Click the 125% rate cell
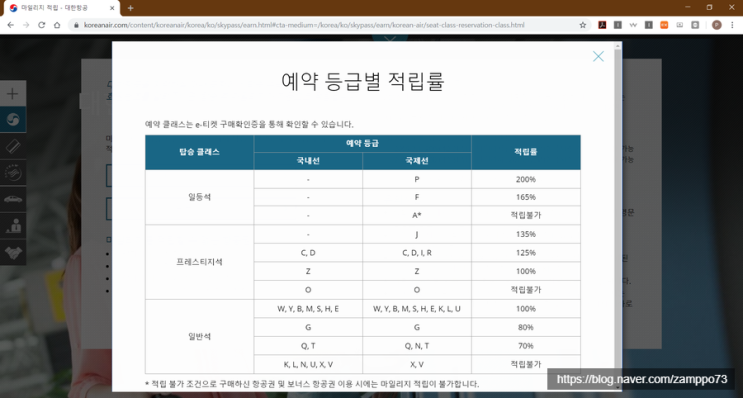This screenshot has width=743, height=398. [526, 253]
